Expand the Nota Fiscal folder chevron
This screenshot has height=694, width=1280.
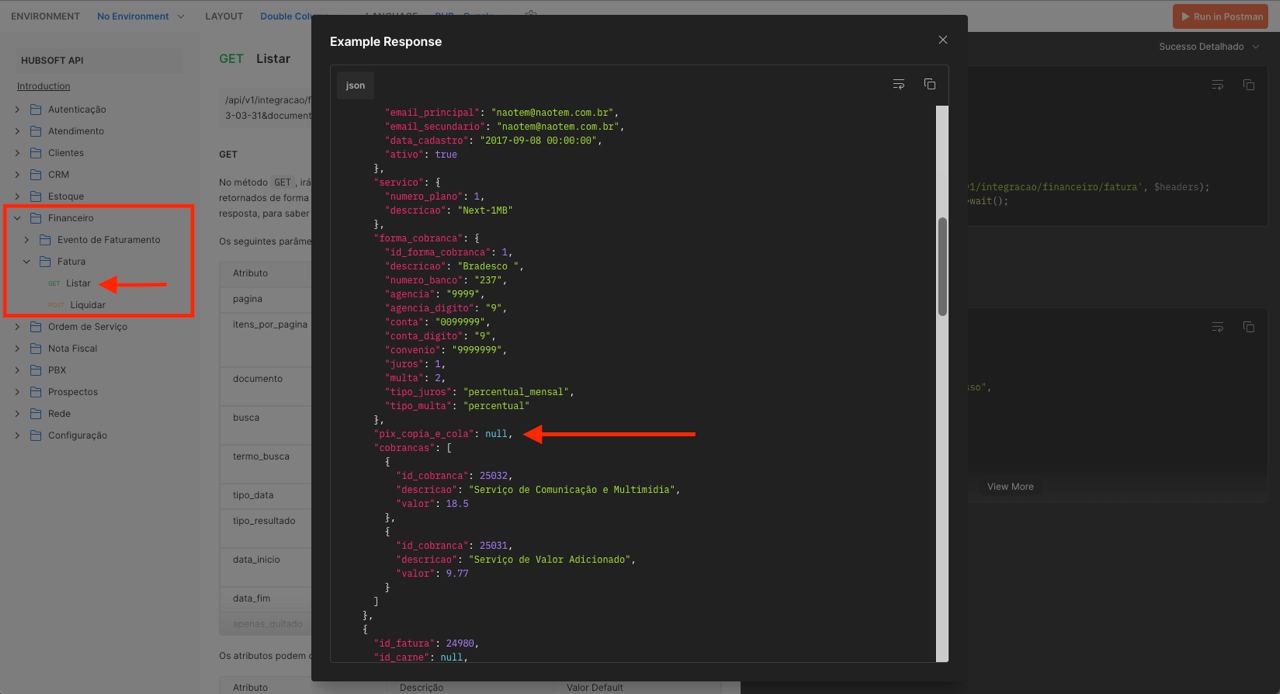[x=17, y=349]
